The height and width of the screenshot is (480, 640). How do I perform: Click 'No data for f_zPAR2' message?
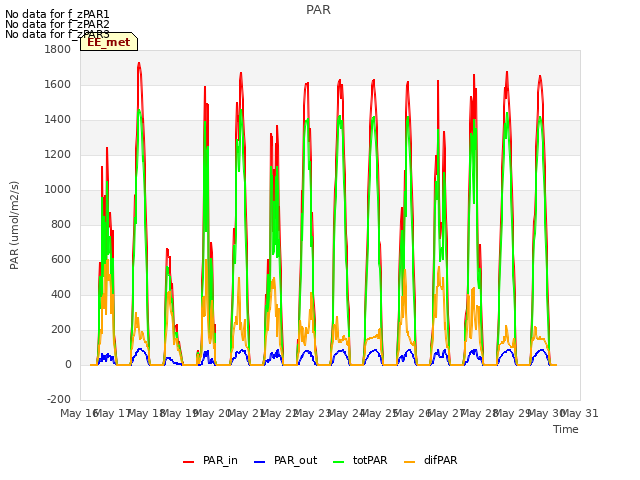click(57, 24)
